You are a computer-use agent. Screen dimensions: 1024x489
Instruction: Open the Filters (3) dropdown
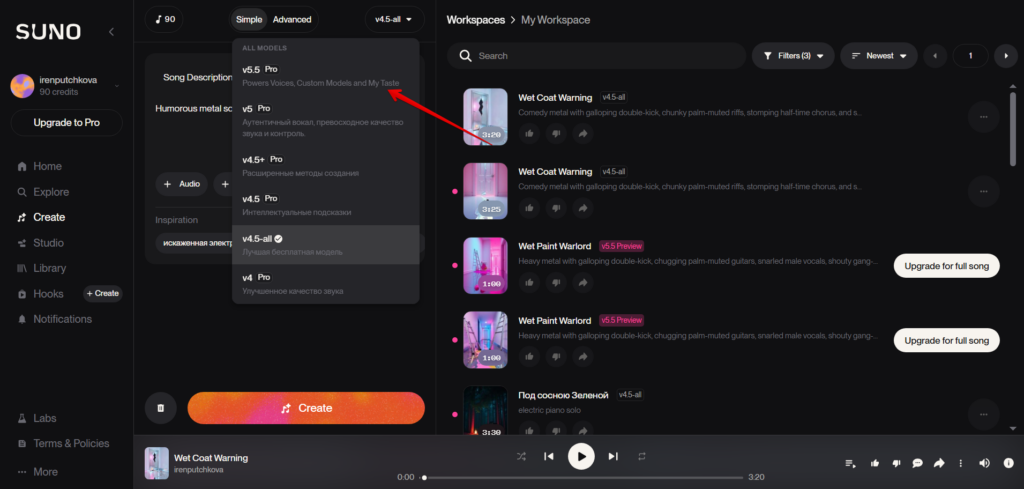tap(793, 56)
